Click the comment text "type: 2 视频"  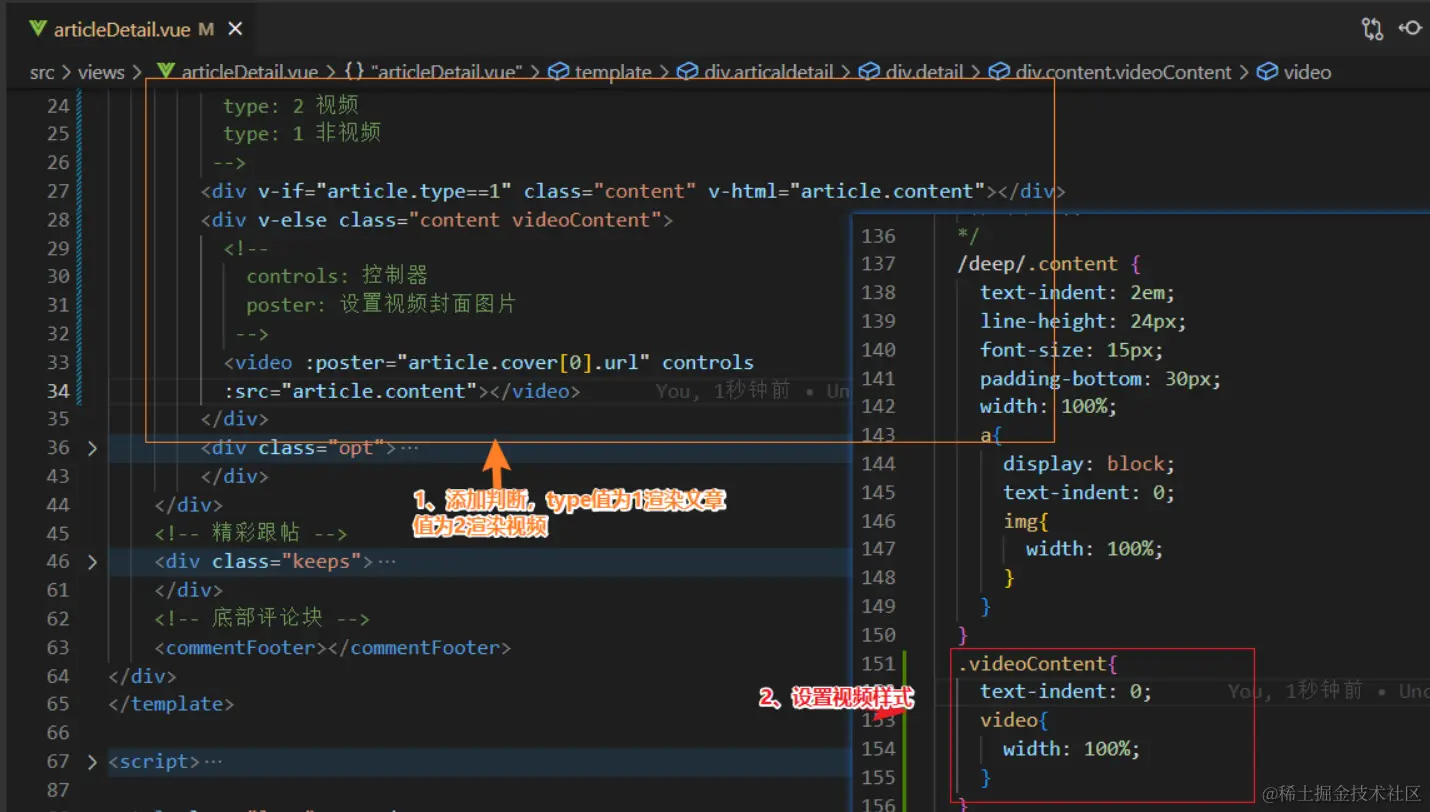pos(291,105)
